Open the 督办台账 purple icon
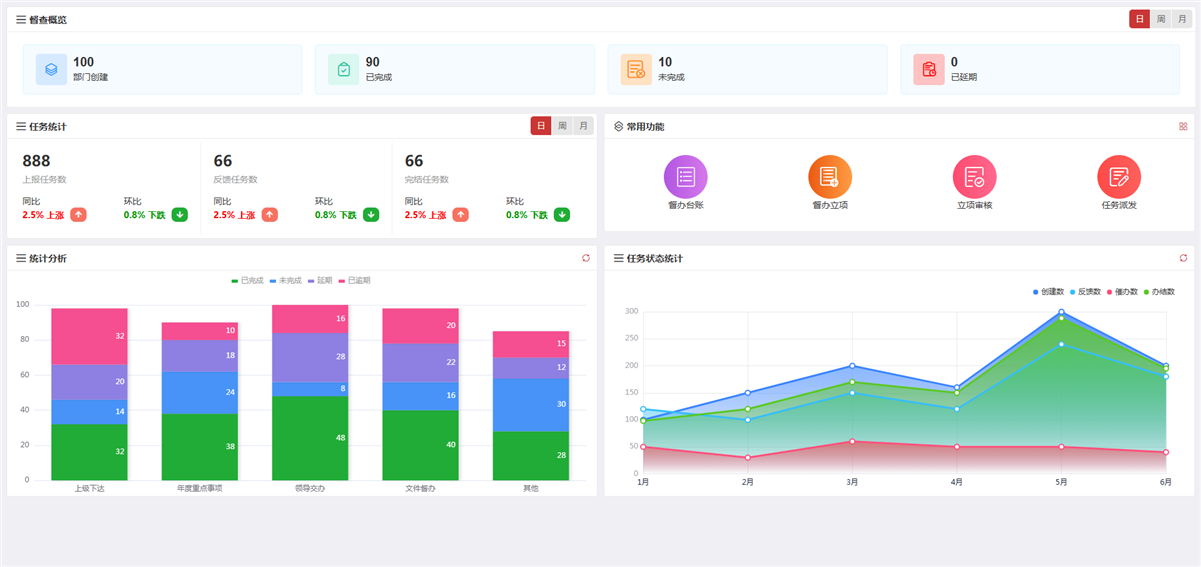The width and height of the screenshot is (1201, 567). (x=685, y=177)
